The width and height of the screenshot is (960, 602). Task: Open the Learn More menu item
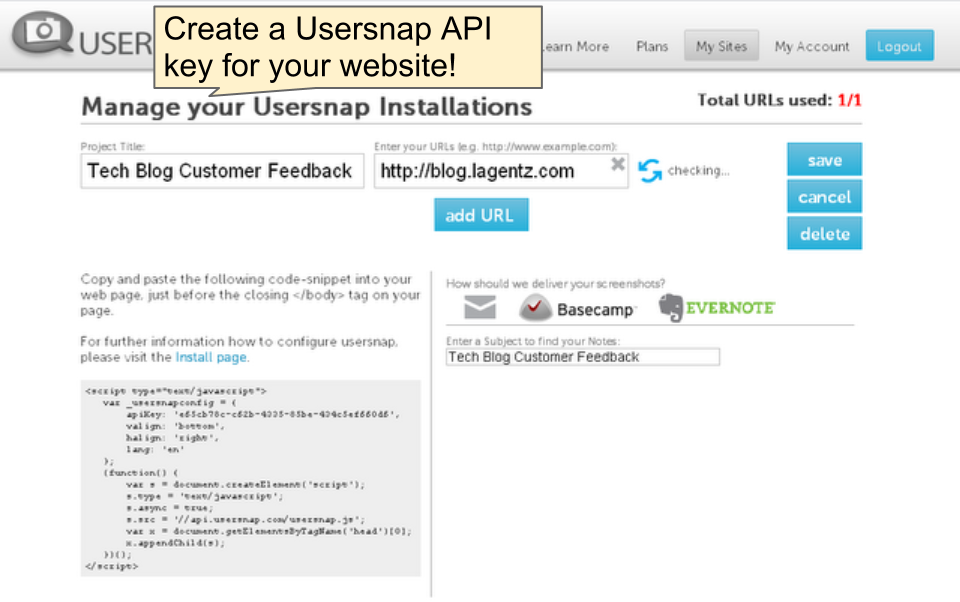pyautogui.click(x=576, y=47)
